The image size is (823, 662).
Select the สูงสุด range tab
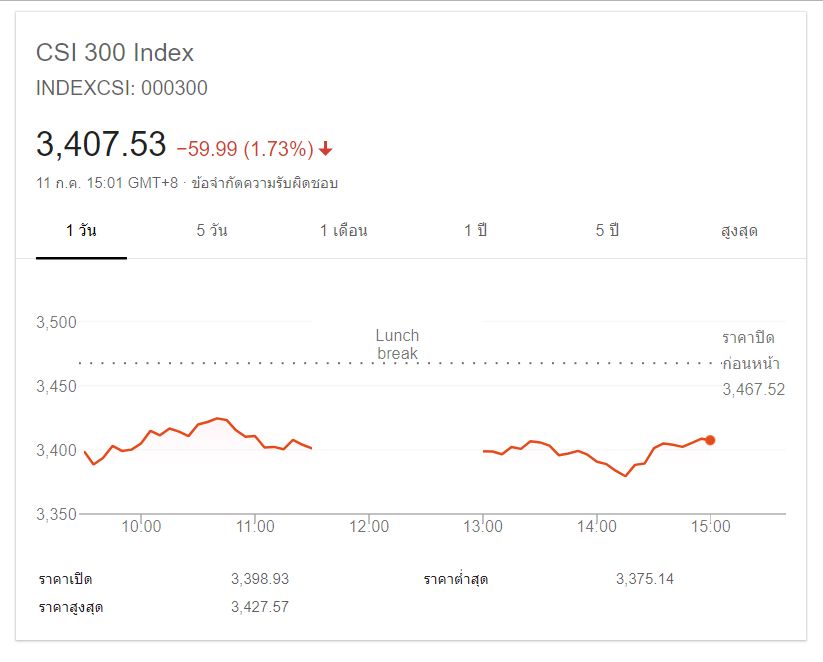click(x=739, y=231)
